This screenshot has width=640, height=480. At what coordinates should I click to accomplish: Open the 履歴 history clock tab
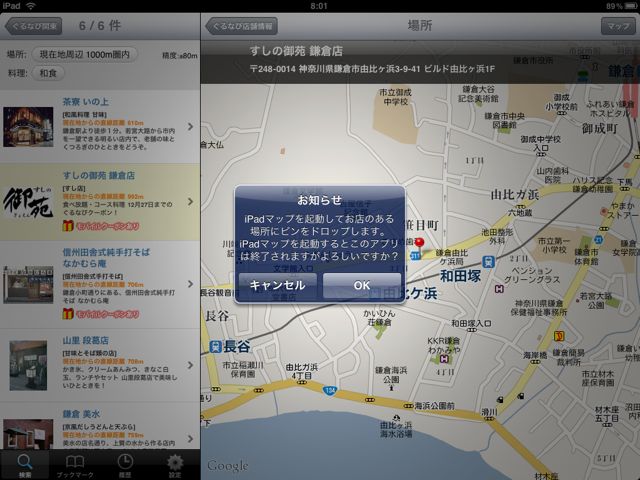[x=125, y=465]
